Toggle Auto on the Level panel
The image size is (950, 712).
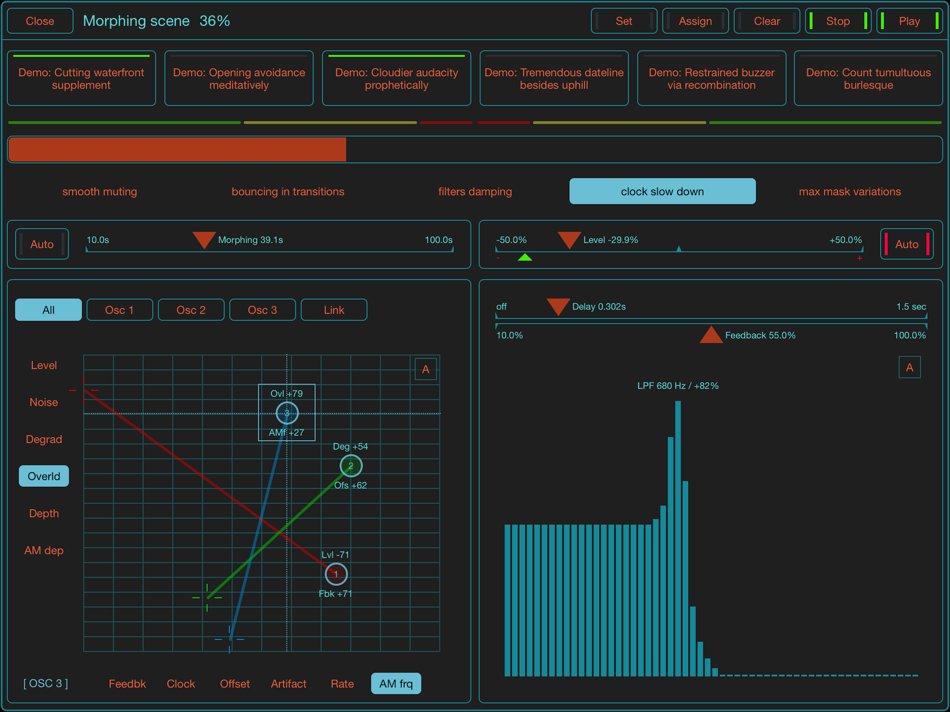pyautogui.click(x=906, y=243)
